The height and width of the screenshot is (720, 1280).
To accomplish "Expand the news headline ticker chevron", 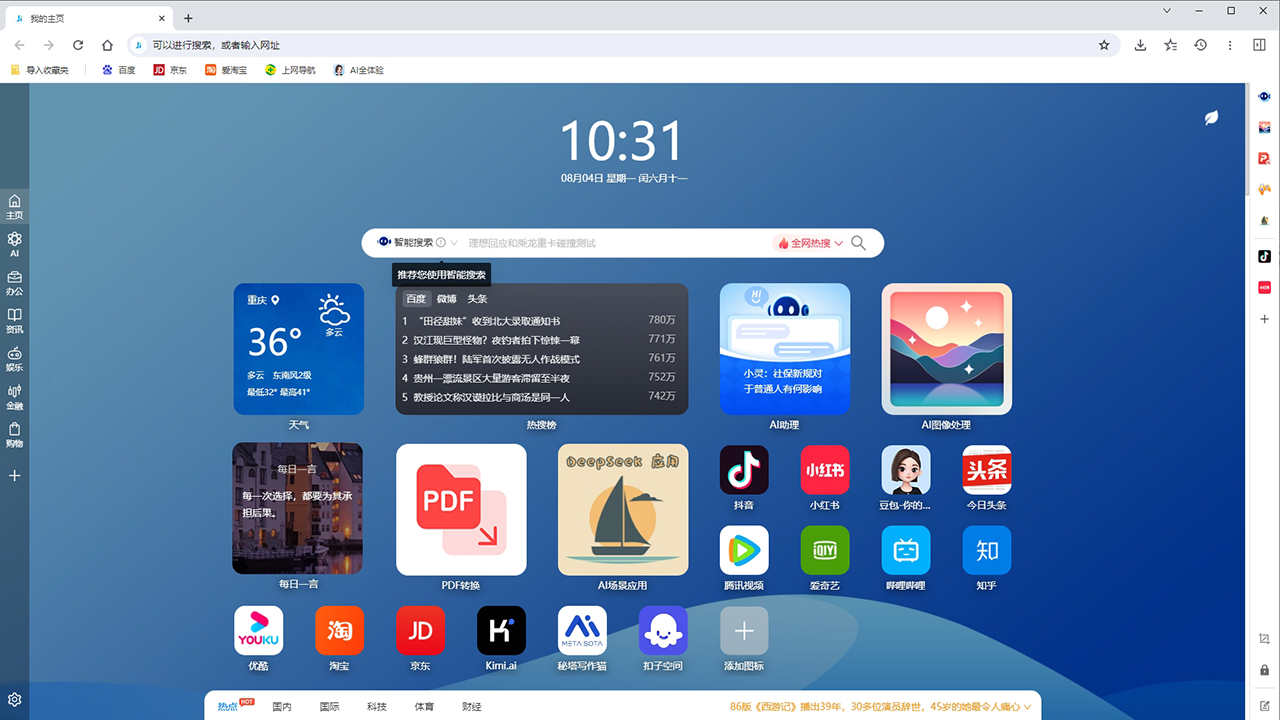I will tap(1027, 707).
